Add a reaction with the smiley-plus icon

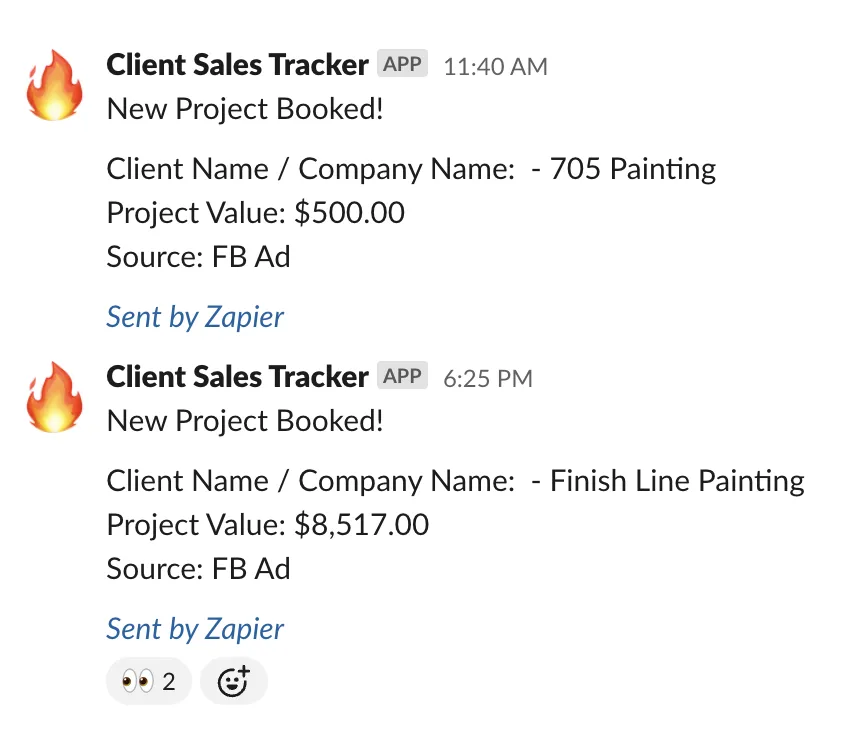[x=234, y=681]
